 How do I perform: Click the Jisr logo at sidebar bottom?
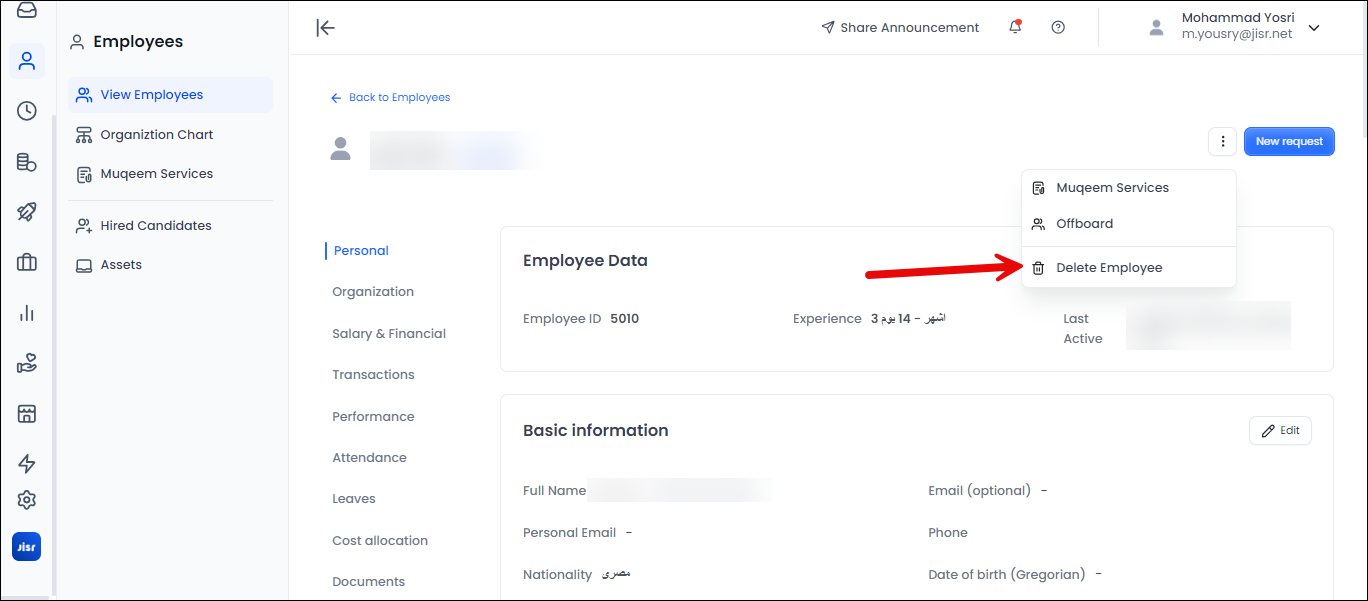(x=26, y=546)
